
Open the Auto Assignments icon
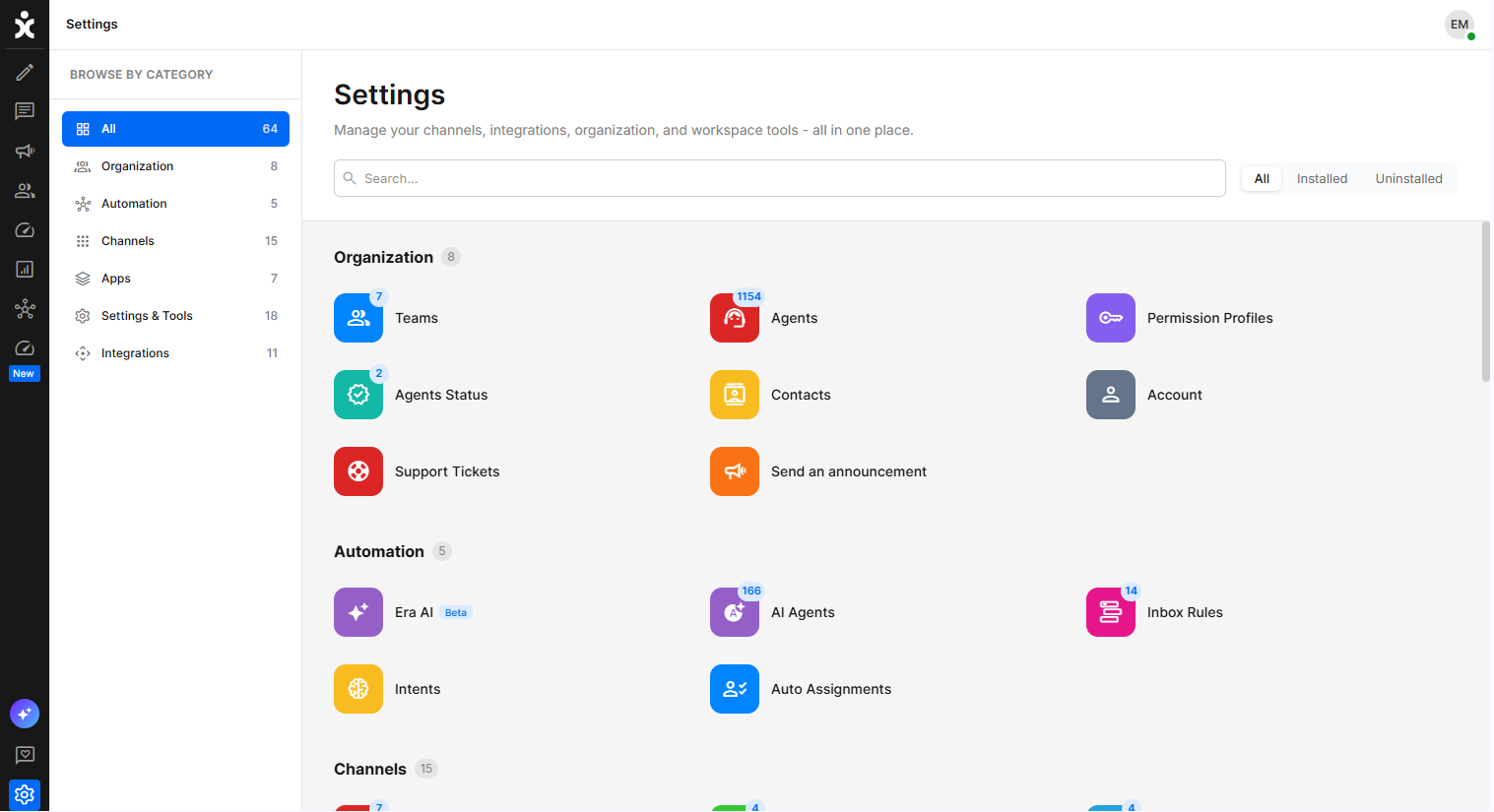click(735, 689)
